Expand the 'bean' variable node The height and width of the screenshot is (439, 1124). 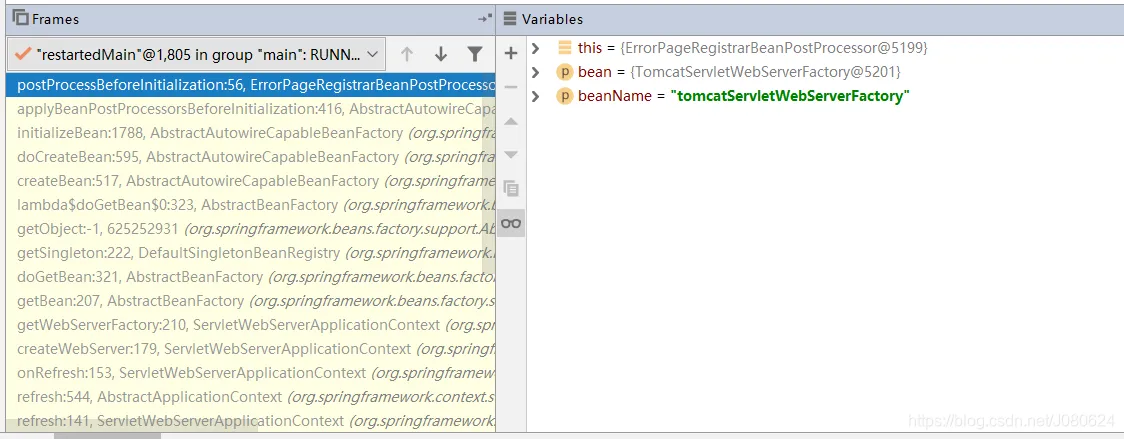[x=536, y=72]
